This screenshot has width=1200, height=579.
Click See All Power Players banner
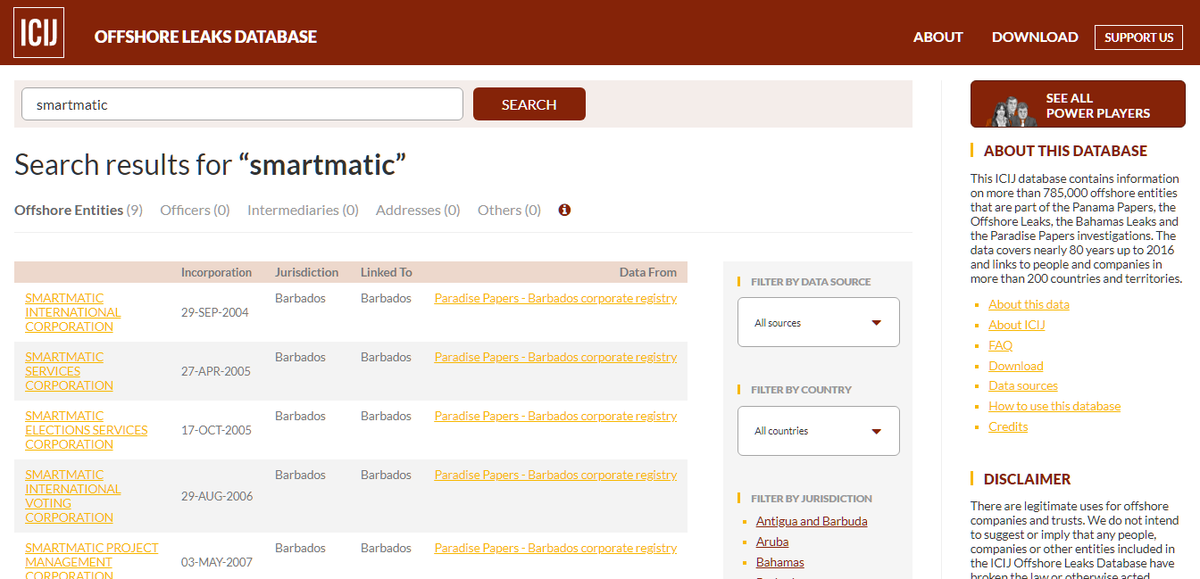click(1077, 104)
